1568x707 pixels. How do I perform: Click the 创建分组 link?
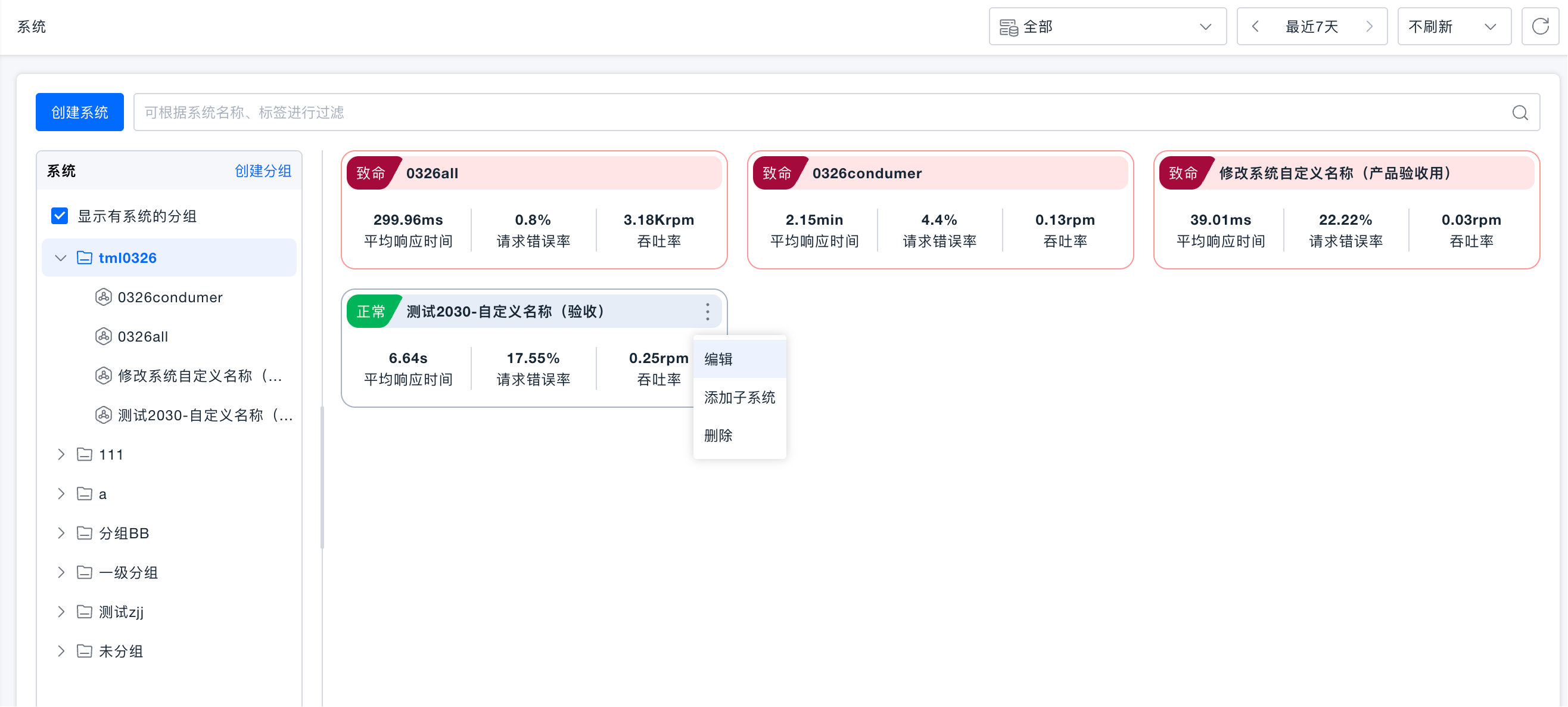[263, 171]
